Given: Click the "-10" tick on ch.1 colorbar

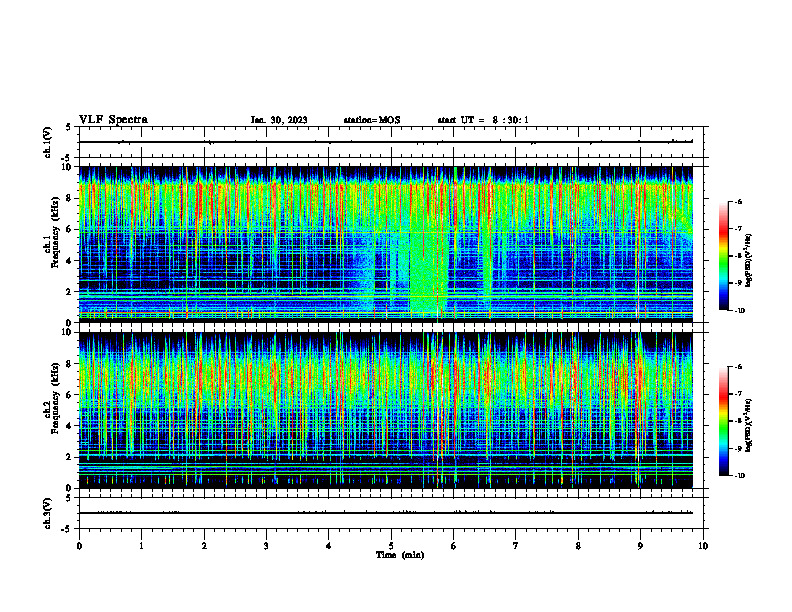Looking at the screenshot, I should pos(739,311).
